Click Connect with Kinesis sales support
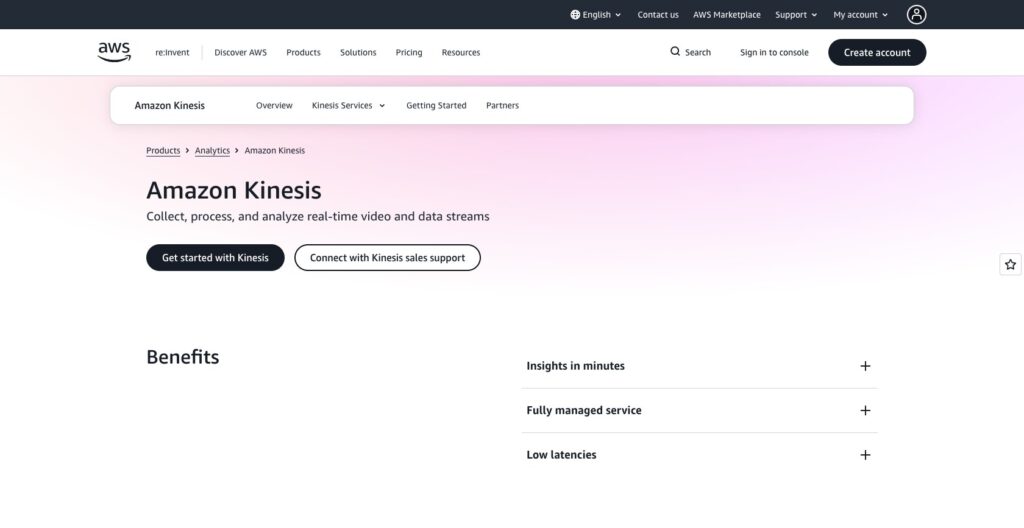Image resolution: width=1024 pixels, height=528 pixels. pos(387,257)
